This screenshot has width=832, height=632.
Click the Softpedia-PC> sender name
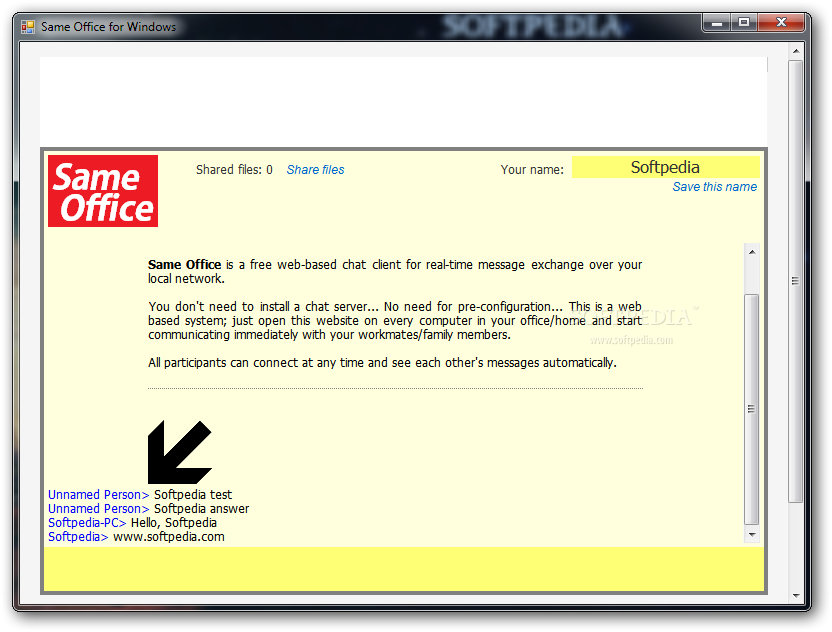(x=87, y=523)
